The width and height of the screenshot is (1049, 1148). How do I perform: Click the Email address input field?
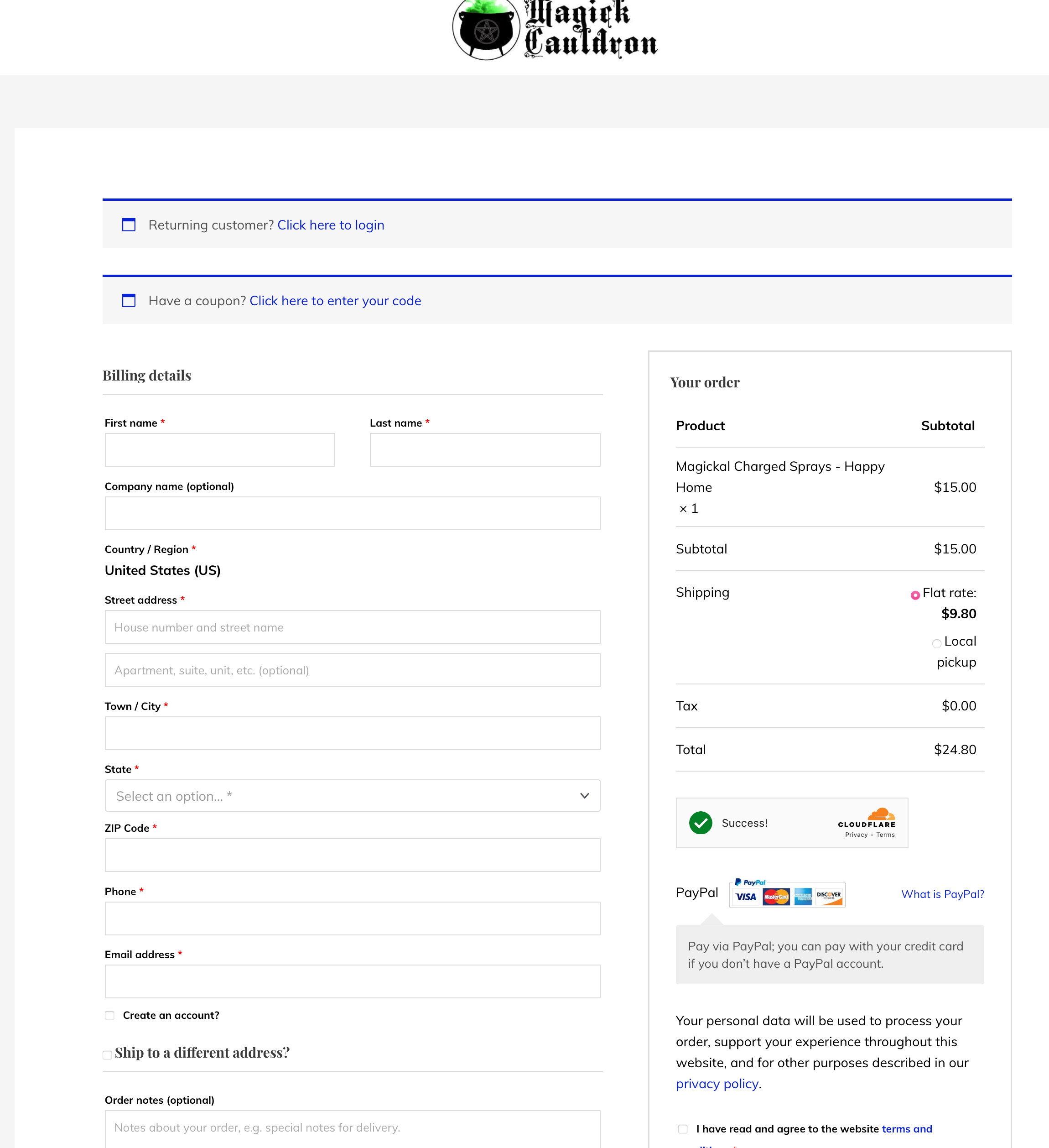[x=352, y=981]
